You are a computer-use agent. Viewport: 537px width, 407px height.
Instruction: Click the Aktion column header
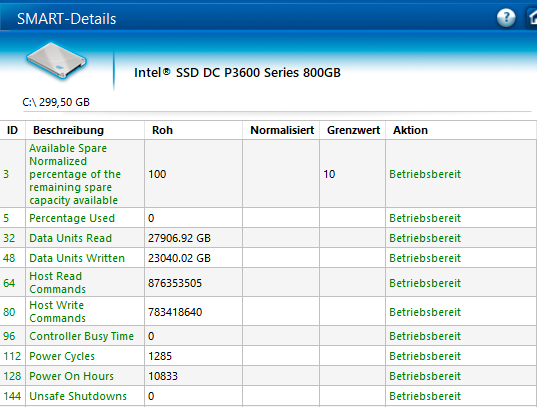click(x=410, y=130)
